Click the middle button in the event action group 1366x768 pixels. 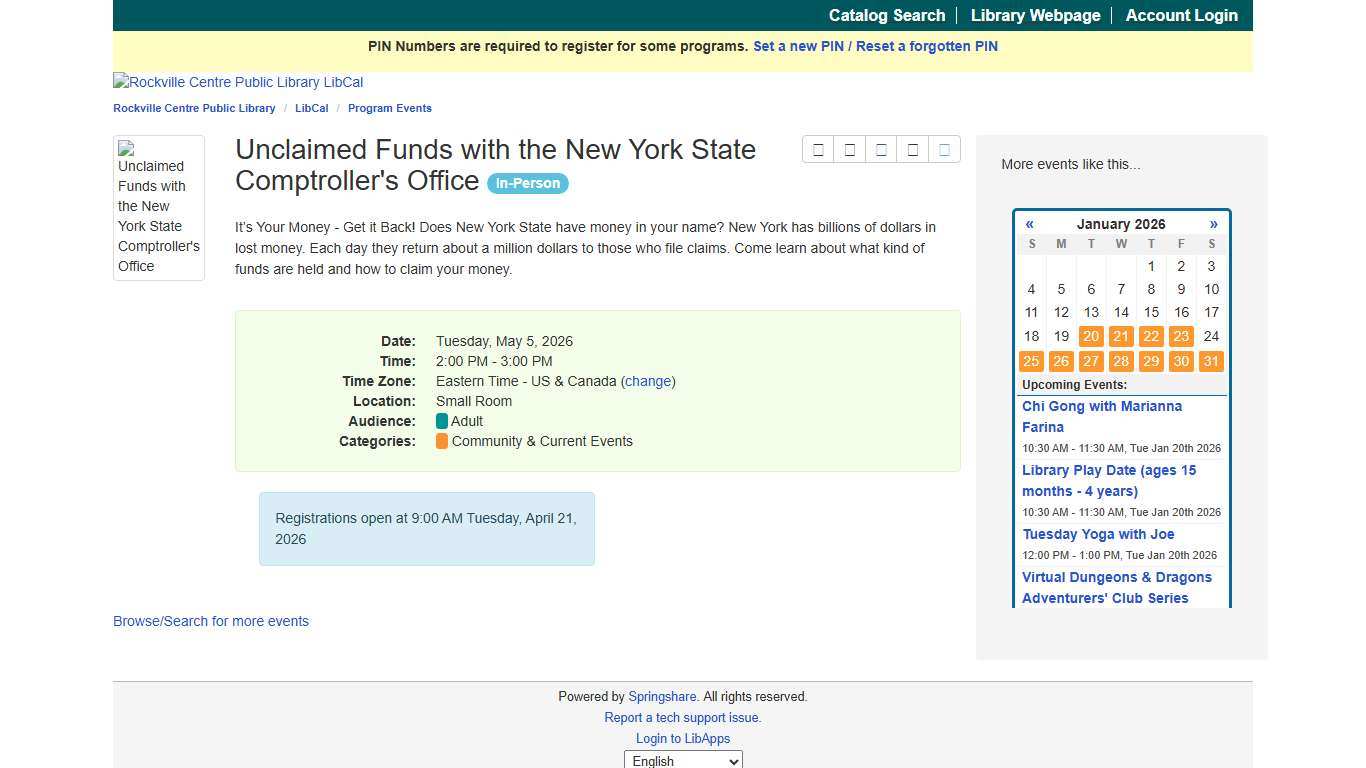[x=881, y=150]
